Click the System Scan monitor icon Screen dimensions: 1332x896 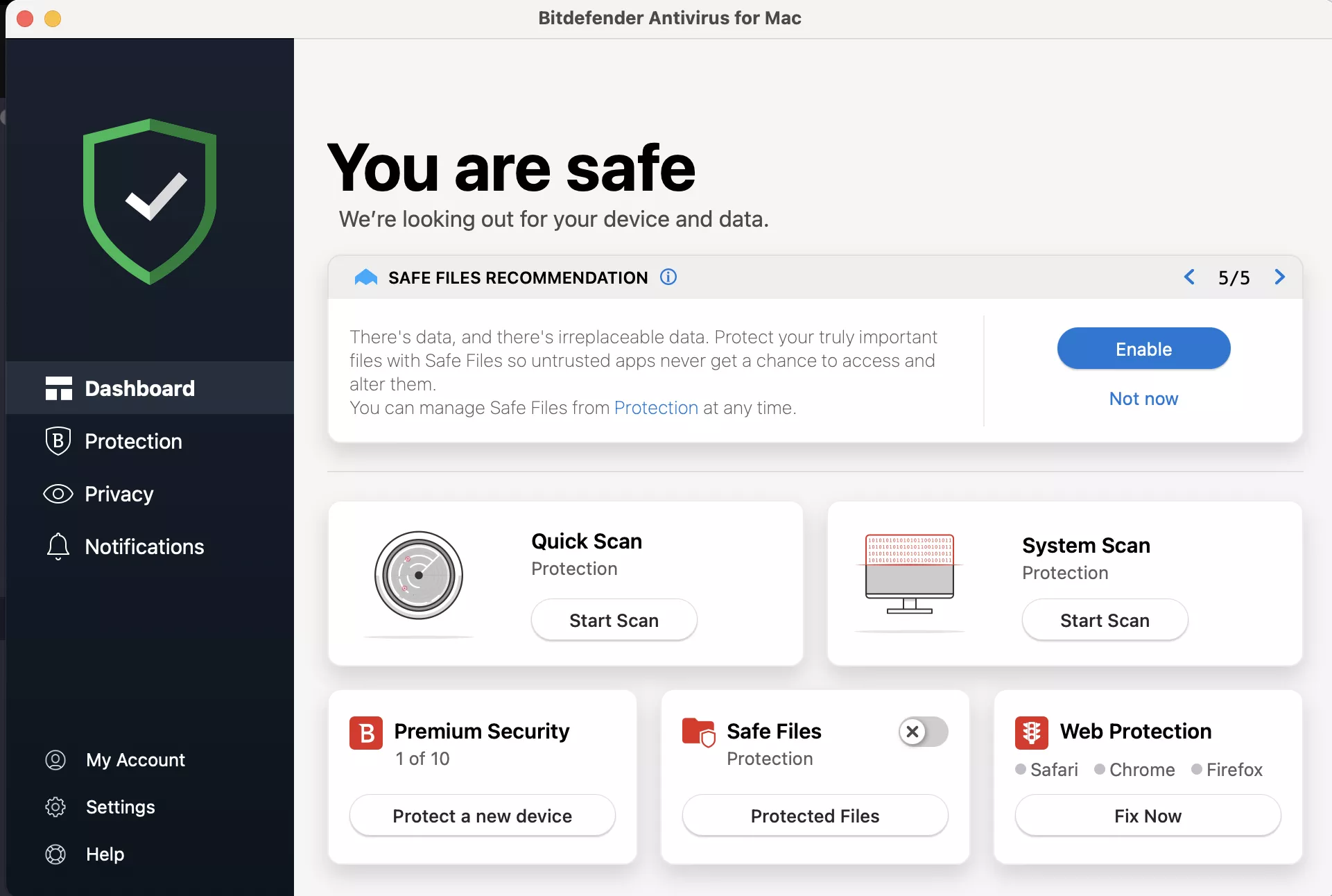[910, 574]
